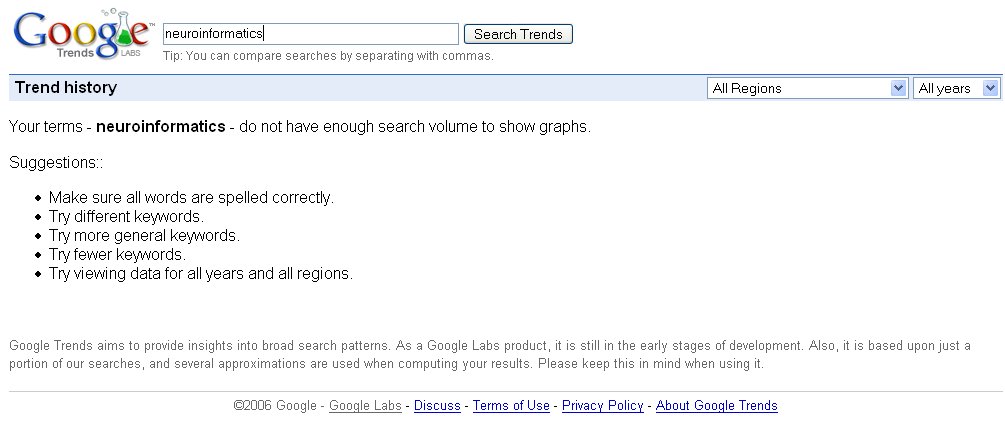
Task: Click the Google Trends disclaimer paragraph
Action: 489,355
